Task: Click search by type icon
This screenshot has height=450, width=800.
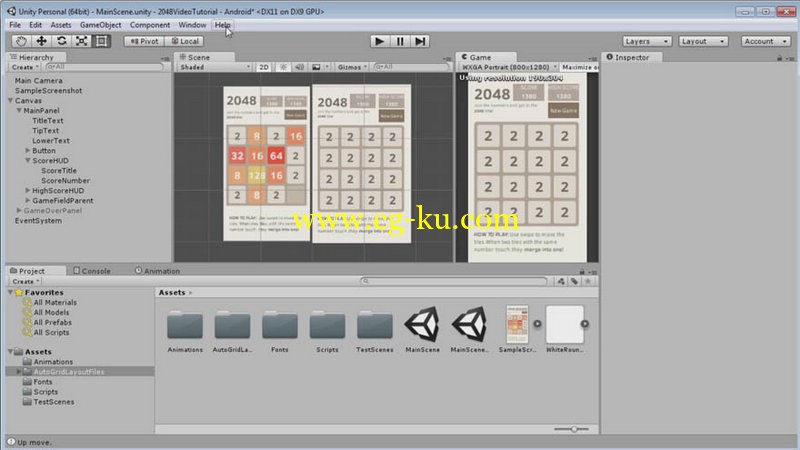Action: click(561, 281)
